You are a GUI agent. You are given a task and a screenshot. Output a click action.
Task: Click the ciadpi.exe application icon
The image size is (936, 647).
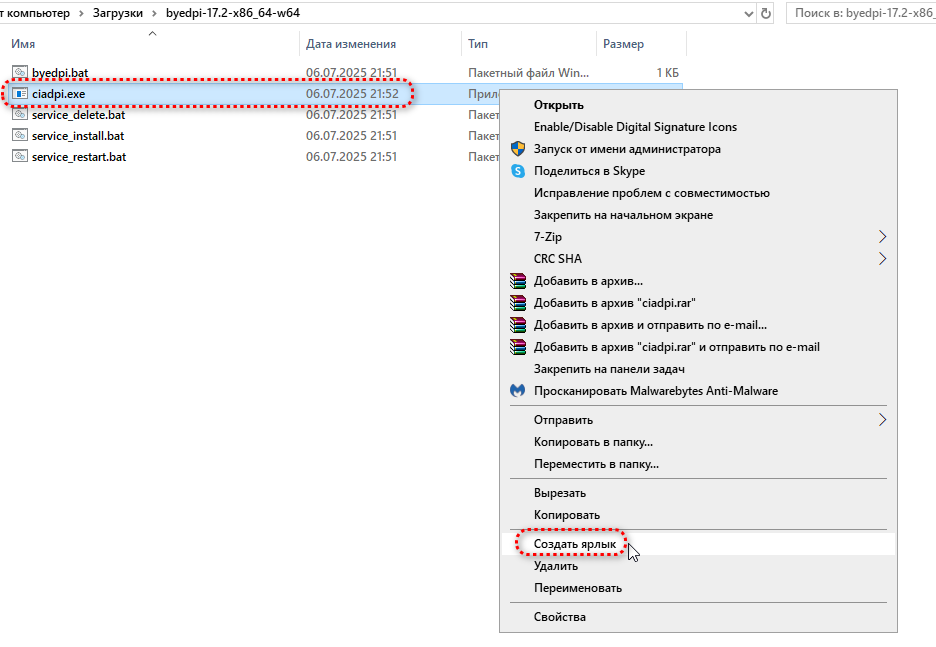[20, 94]
